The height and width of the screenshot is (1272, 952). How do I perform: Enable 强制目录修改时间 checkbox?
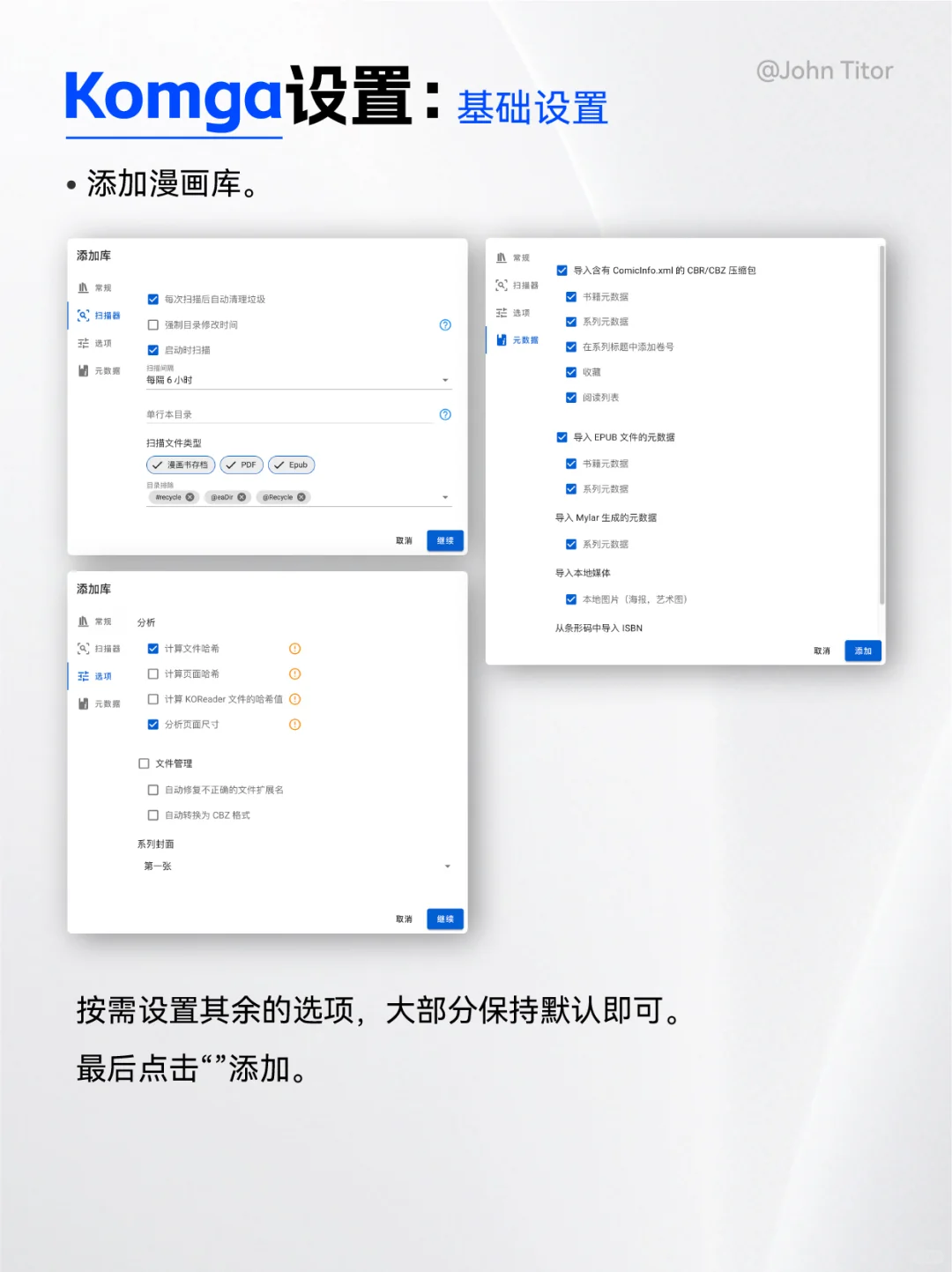(x=153, y=325)
